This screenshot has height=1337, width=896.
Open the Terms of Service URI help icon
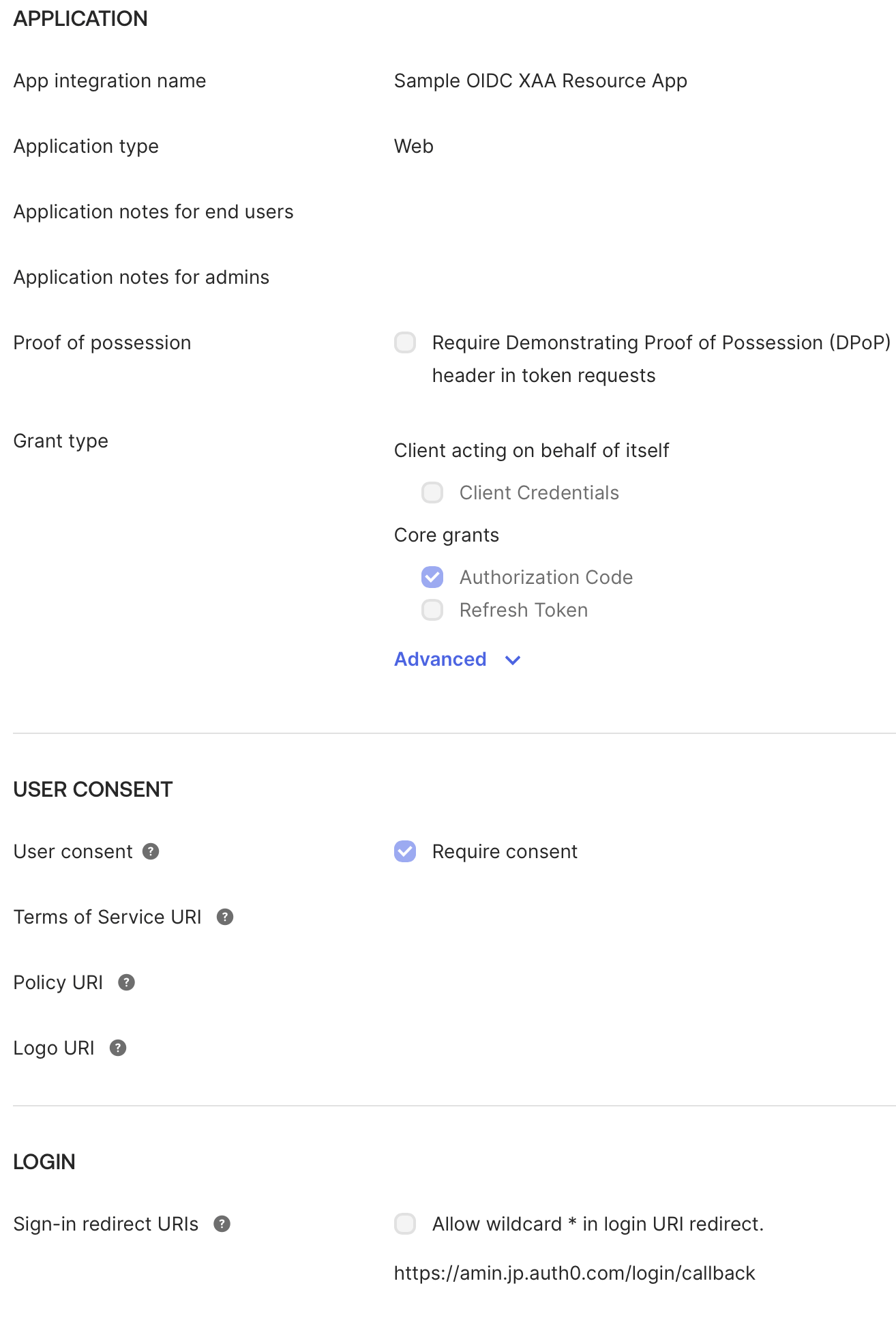(x=225, y=917)
